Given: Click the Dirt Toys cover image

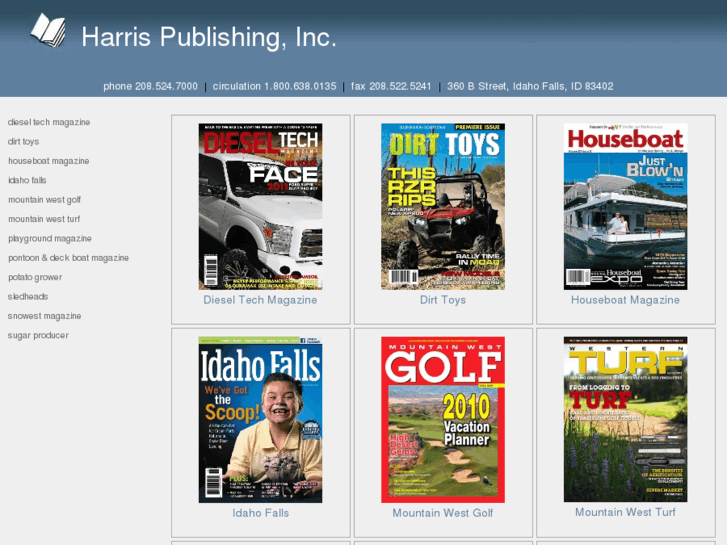Looking at the screenshot, I should point(443,206).
